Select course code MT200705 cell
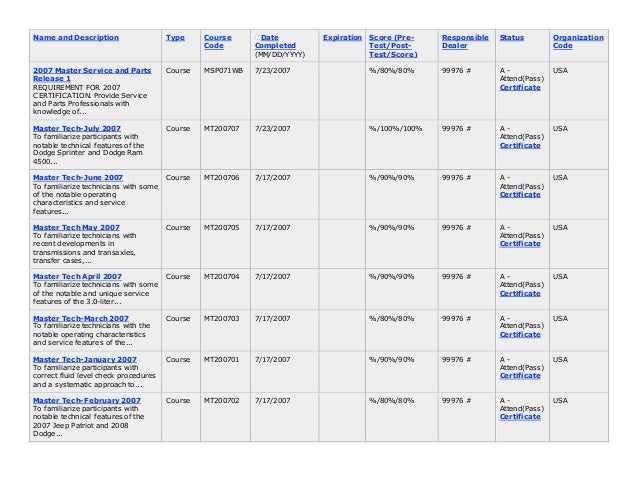Image resolution: width=638 pixels, height=493 pixels. tap(221, 227)
